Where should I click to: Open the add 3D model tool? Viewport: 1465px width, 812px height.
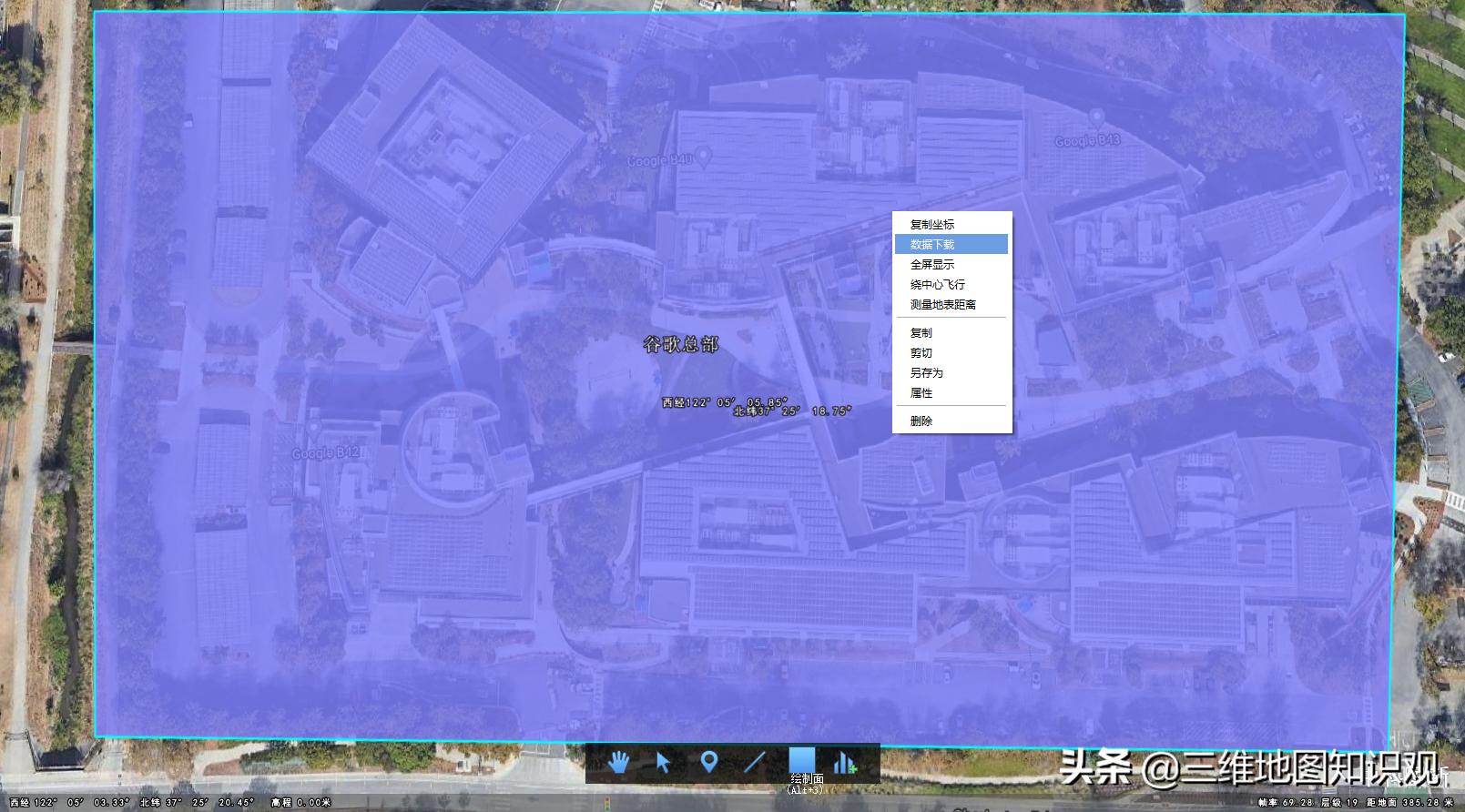(845, 762)
